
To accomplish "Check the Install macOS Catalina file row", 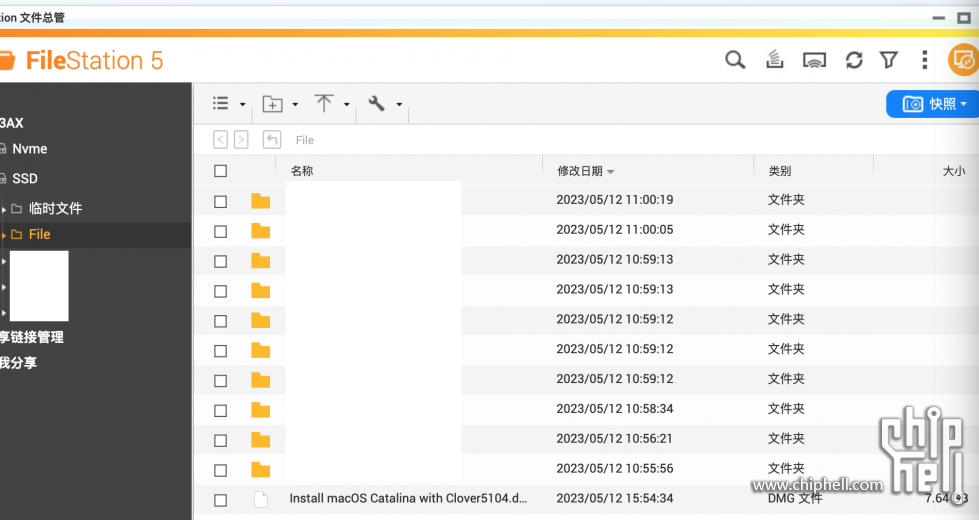I will point(220,500).
